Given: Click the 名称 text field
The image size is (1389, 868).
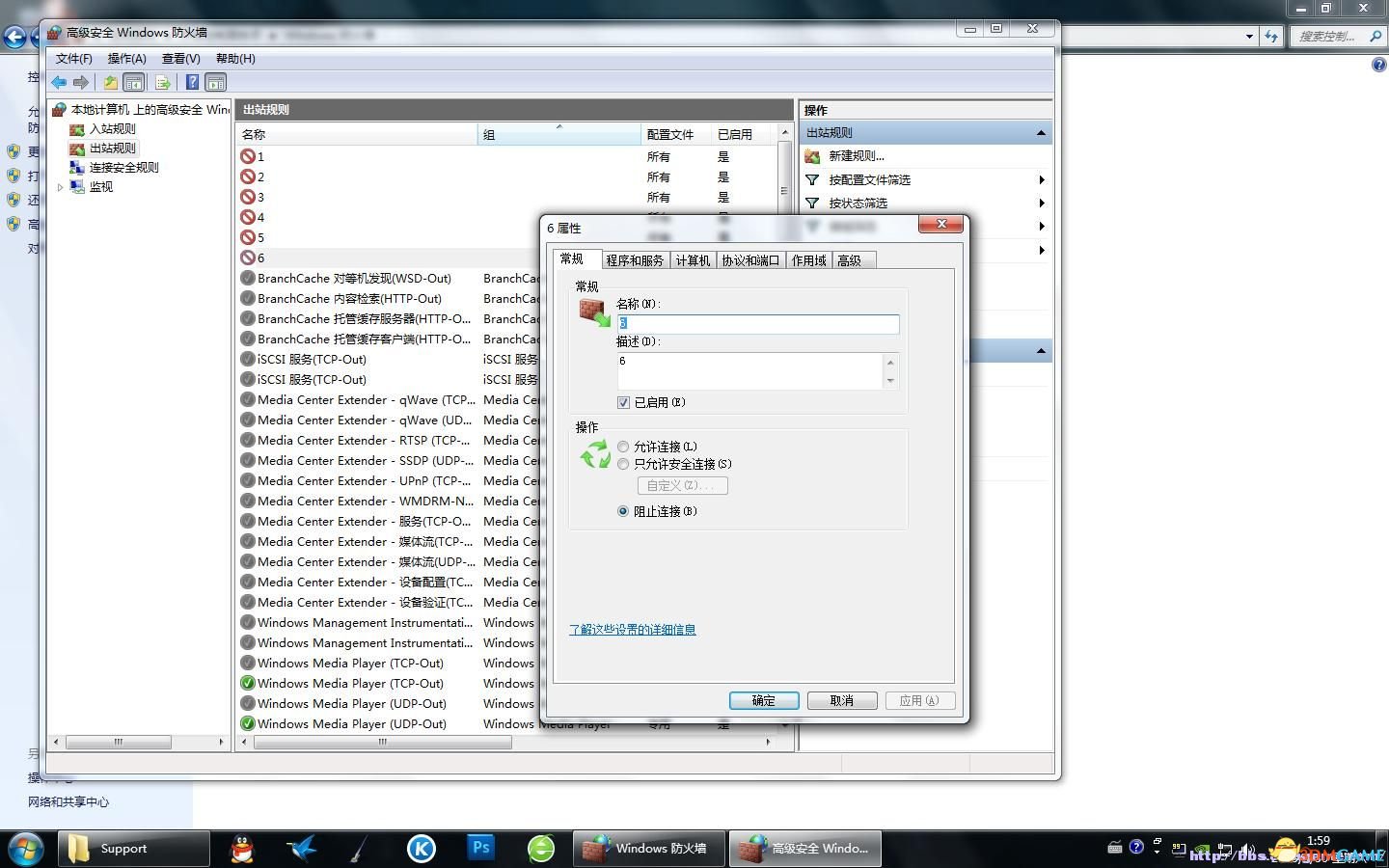Looking at the screenshot, I should [758, 324].
